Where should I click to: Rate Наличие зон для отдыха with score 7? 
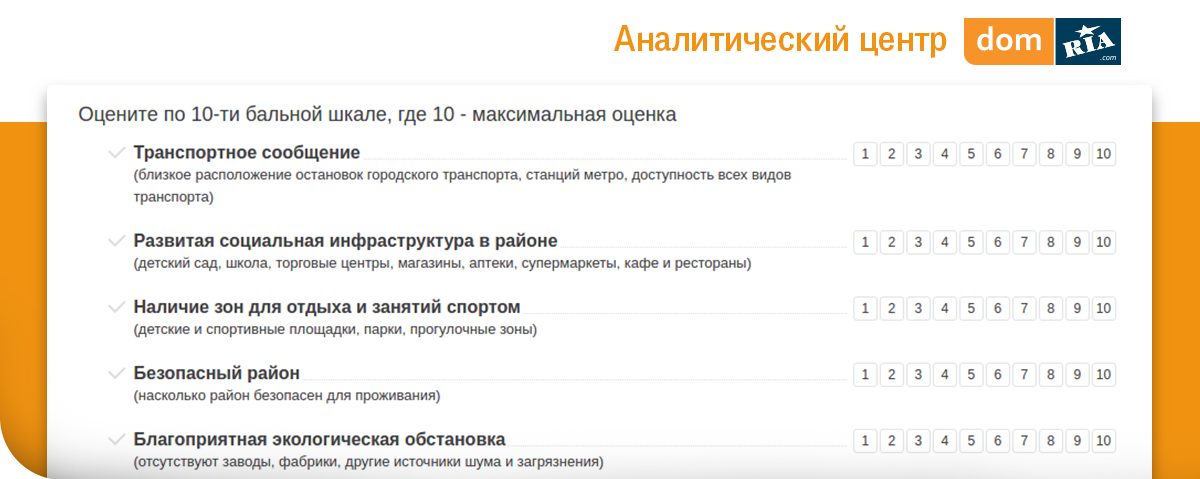(x=1023, y=308)
